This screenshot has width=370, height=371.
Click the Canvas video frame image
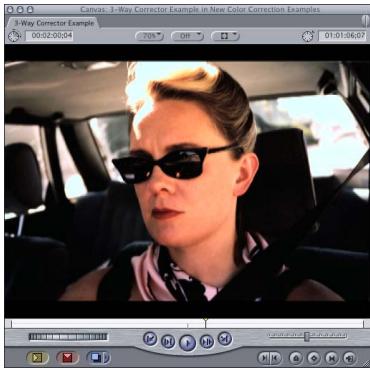[187, 181]
